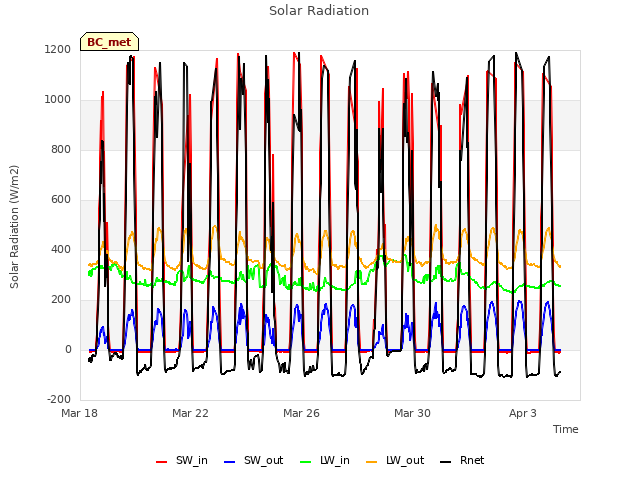
Task: Select the Rnet legend label
Action: (472, 460)
